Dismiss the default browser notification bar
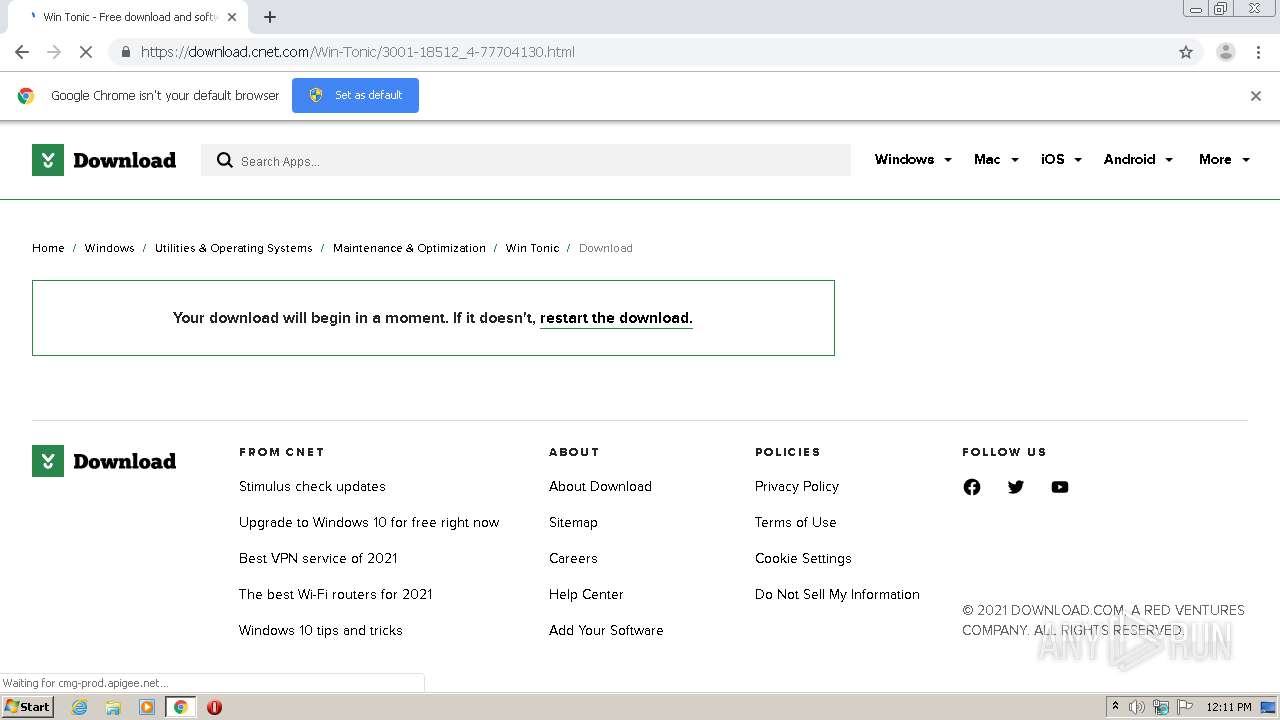Viewport: 1280px width, 720px height. (1256, 96)
